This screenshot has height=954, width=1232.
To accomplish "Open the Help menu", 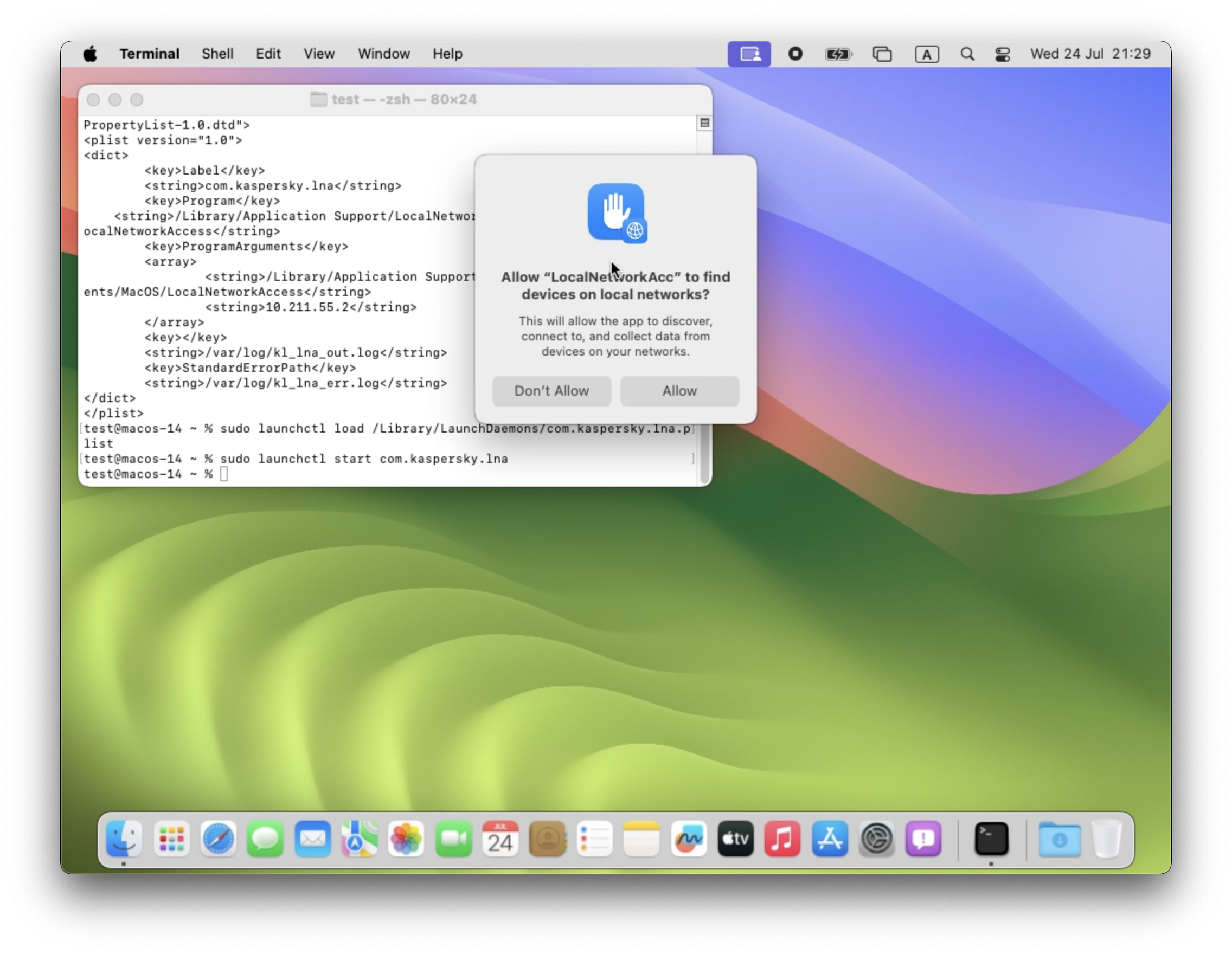I will point(447,54).
